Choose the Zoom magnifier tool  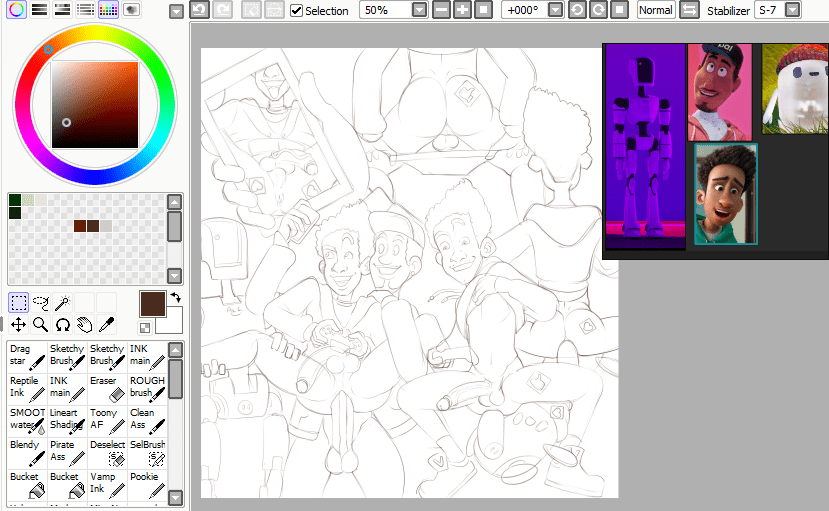[40, 325]
